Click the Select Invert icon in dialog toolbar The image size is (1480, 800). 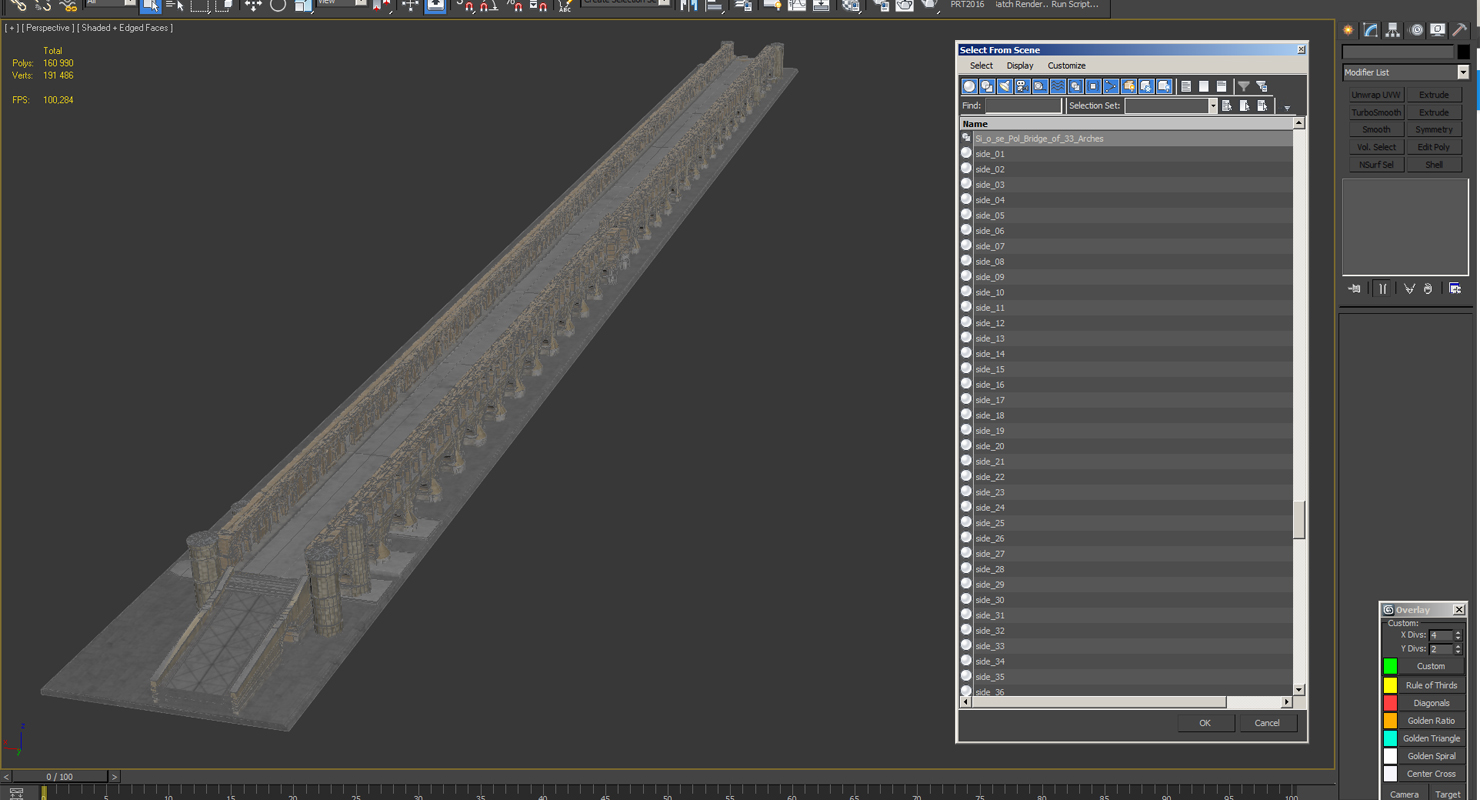(x=1221, y=87)
